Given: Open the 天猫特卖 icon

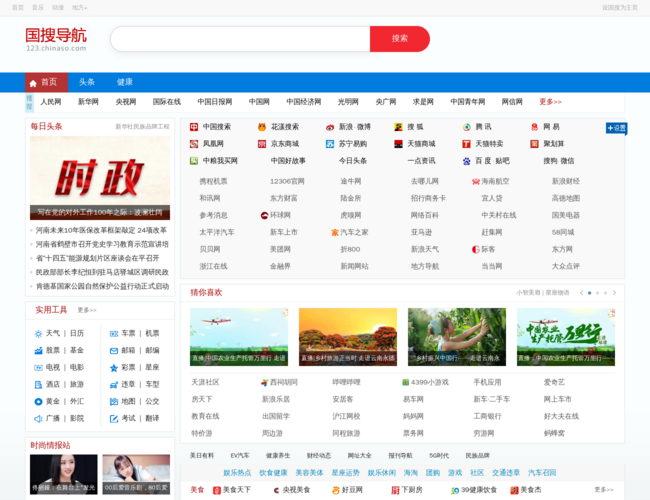Looking at the screenshot, I should (x=466, y=144).
